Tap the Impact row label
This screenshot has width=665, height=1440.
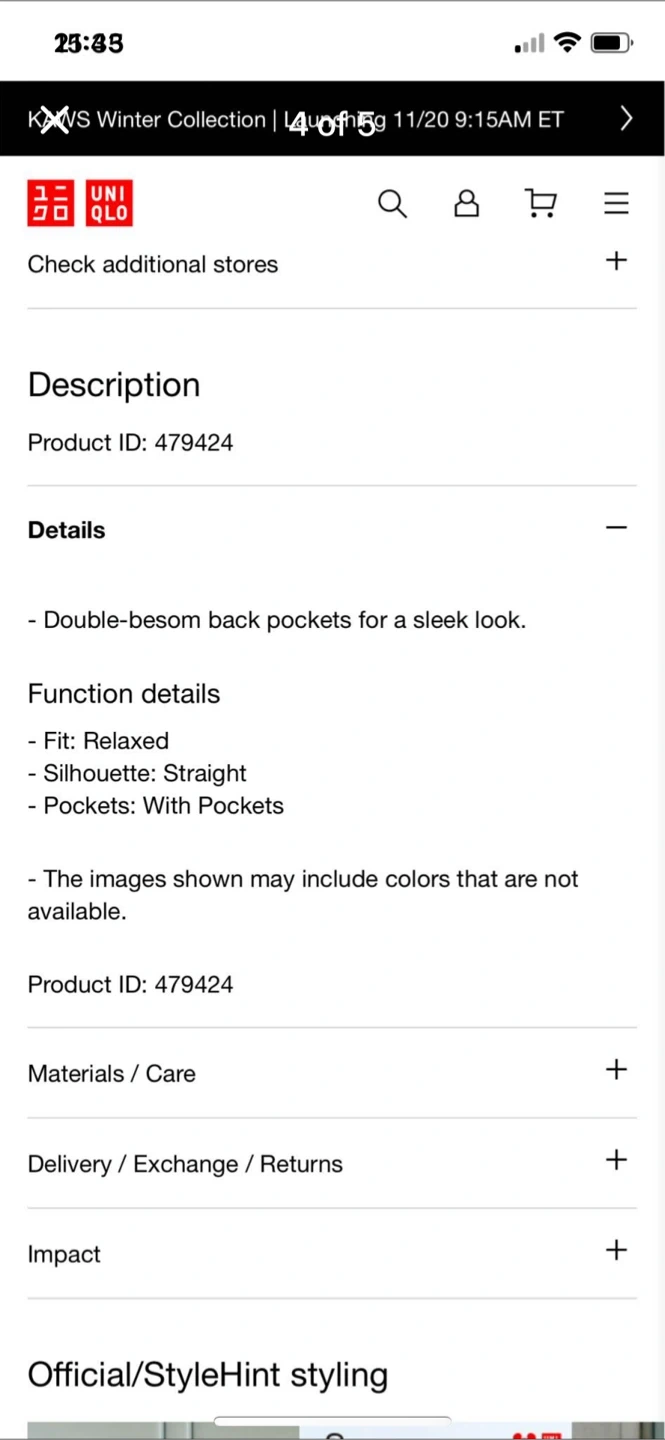point(64,1254)
